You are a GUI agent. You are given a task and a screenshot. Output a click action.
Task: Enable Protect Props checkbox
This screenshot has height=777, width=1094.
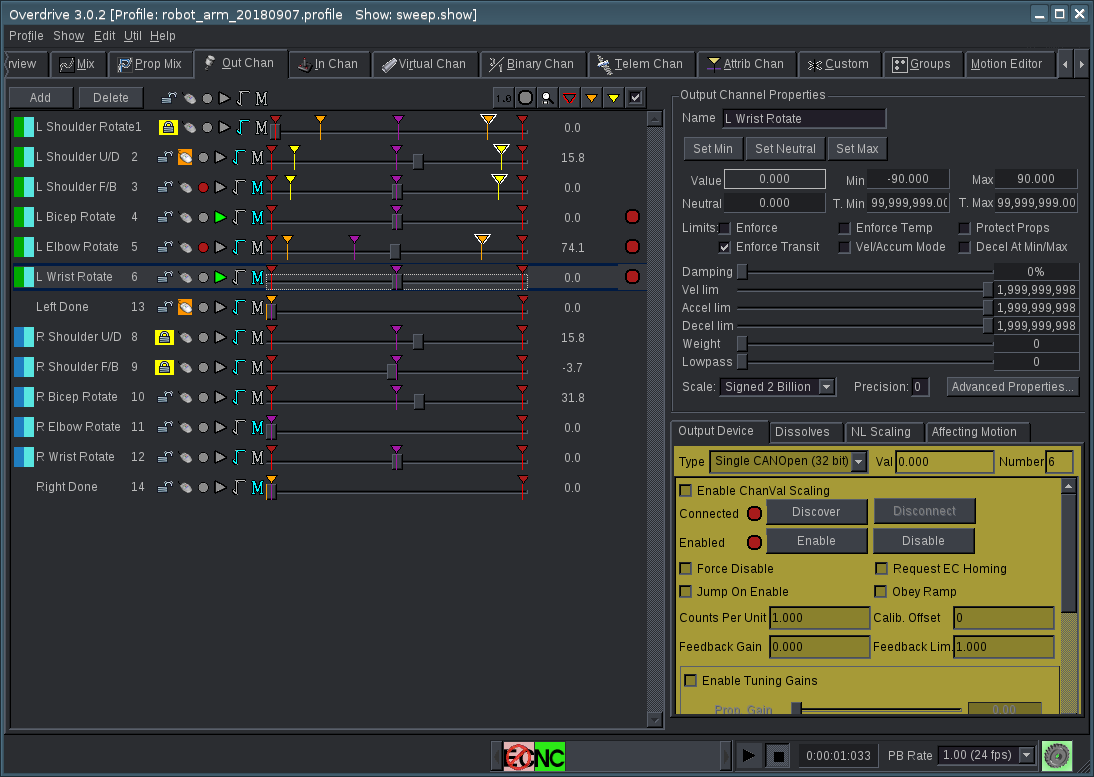[x=964, y=228]
